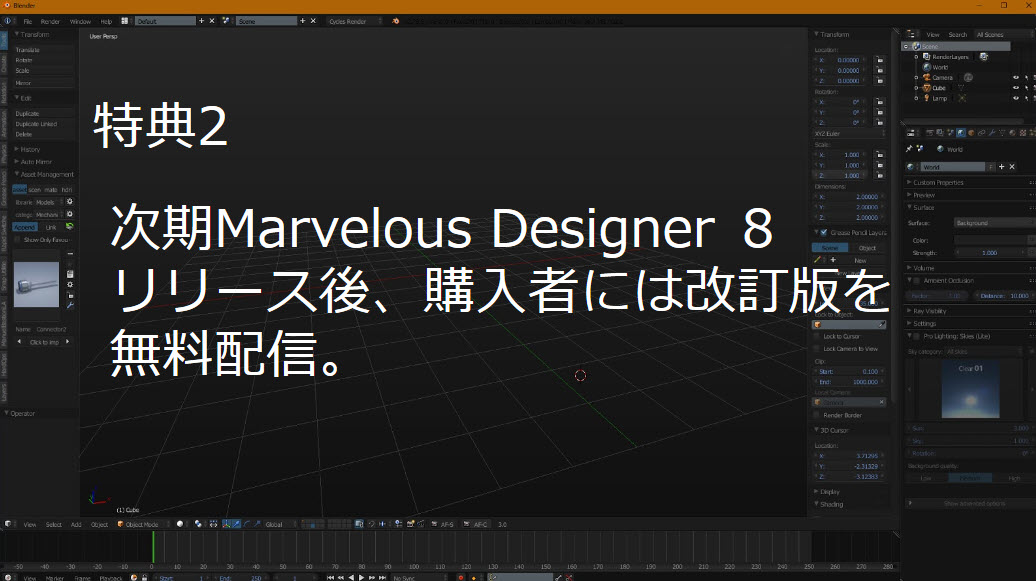Click Mirror button
This screenshot has width=1036, height=581.
[44, 83]
